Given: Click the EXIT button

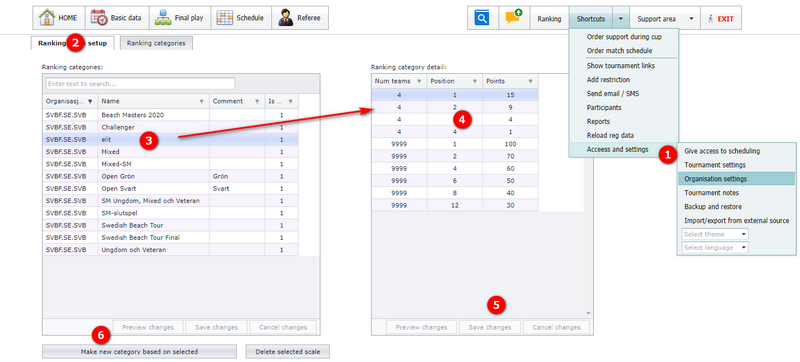Looking at the screenshot, I should [x=721, y=18].
